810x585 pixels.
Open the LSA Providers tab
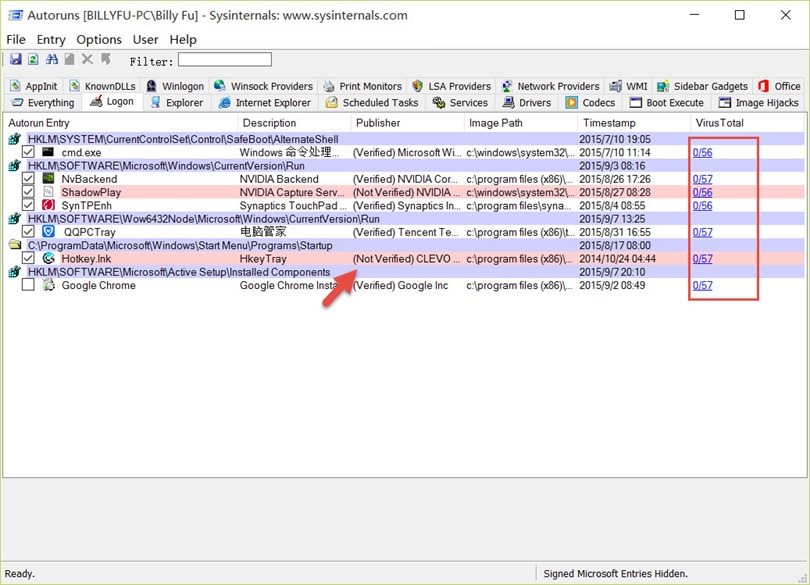coord(452,86)
